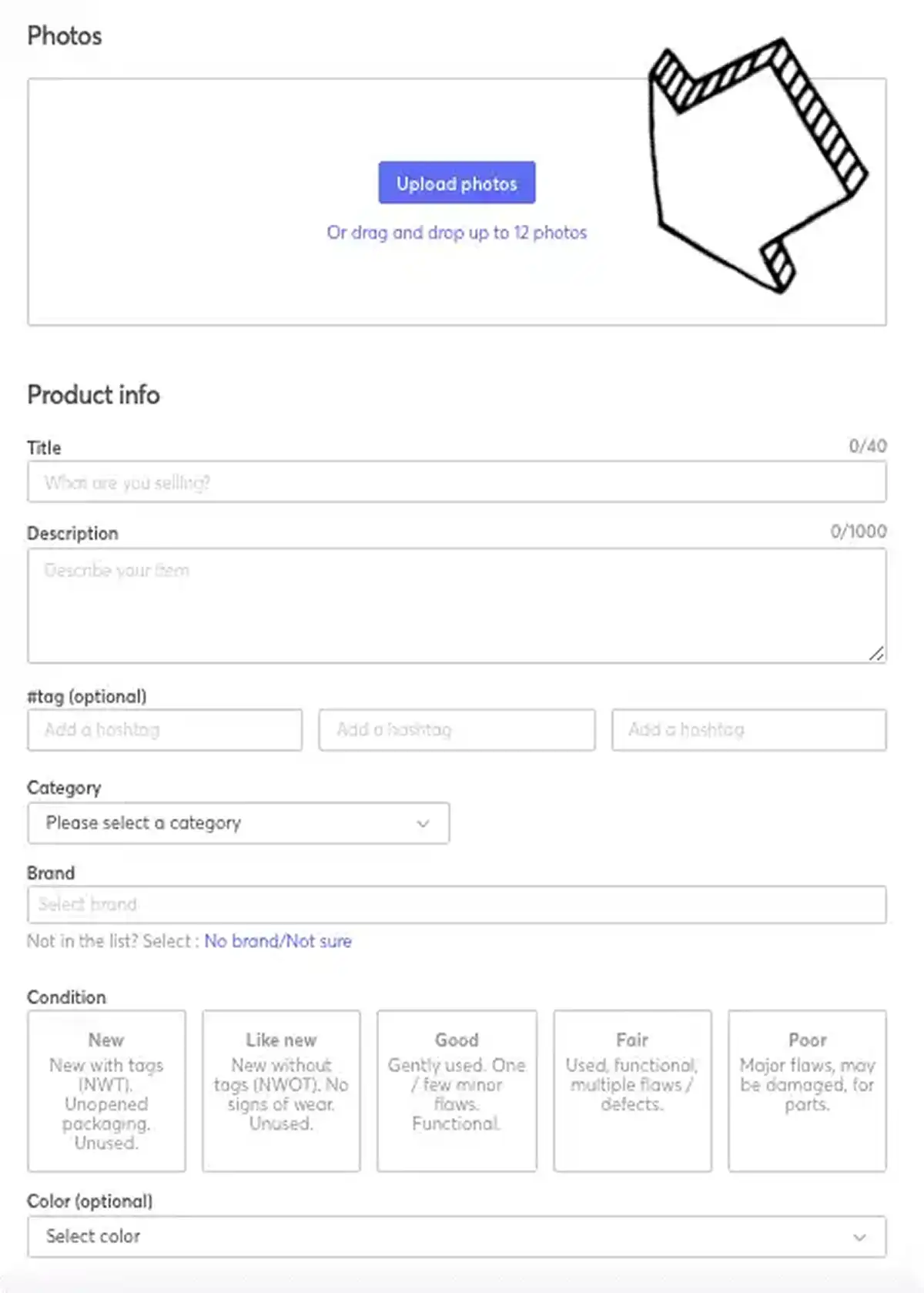Image resolution: width=924 pixels, height=1293 pixels.
Task: Click the Upload photos button
Action: [x=457, y=183]
